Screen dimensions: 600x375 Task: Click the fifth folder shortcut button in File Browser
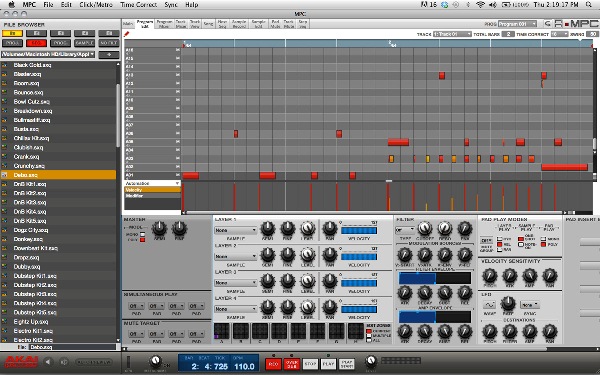(109, 34)
